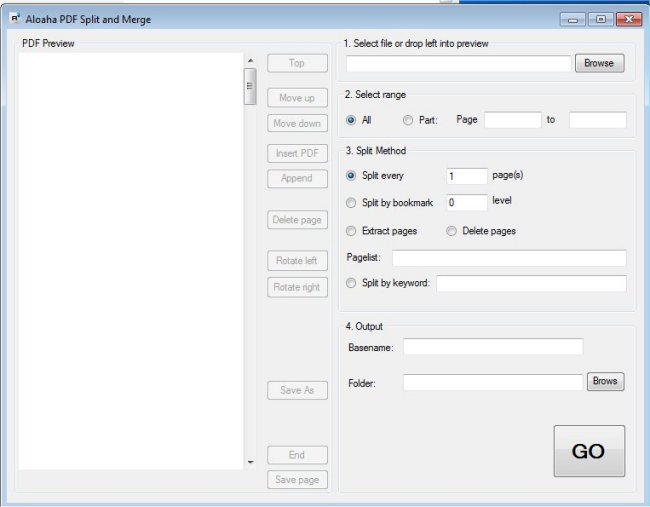Close the Aloaha PDF Split and Merge window
Viewport: 650px width, 507px height.
click(629, 19)
